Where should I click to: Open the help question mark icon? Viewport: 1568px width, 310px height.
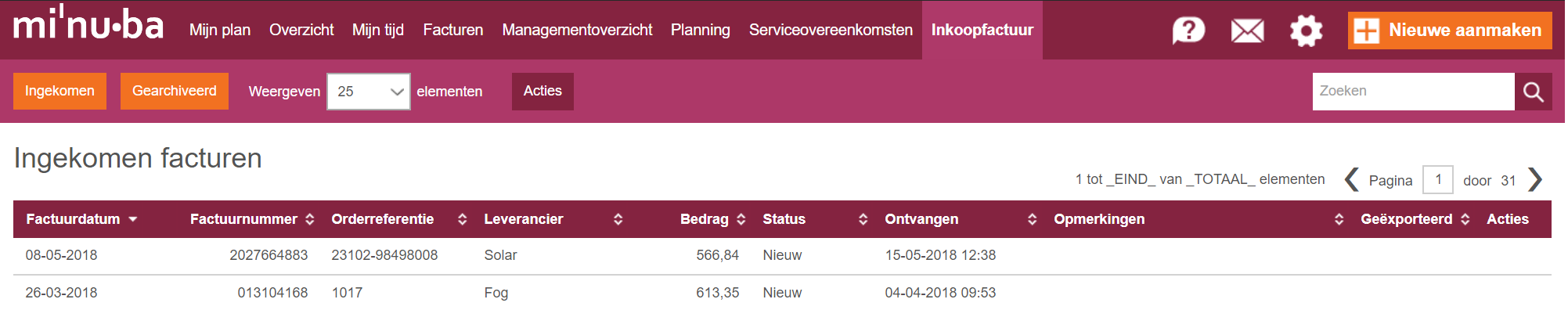[x=1188, y=31]
